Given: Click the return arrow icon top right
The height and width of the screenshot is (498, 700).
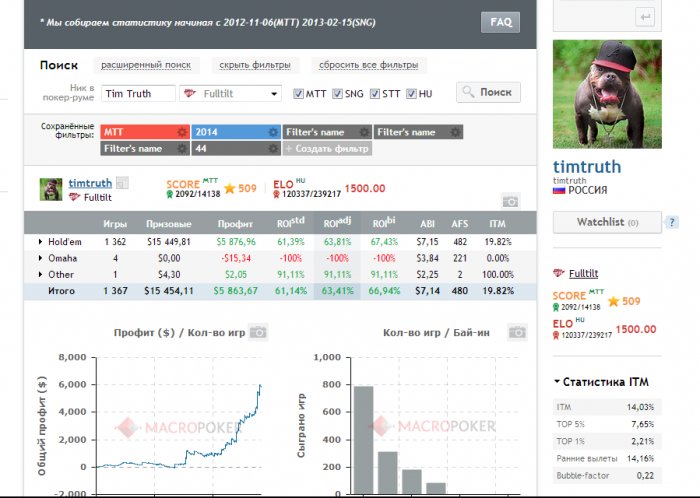Looking at the screenshot, I should pos(645,17).
